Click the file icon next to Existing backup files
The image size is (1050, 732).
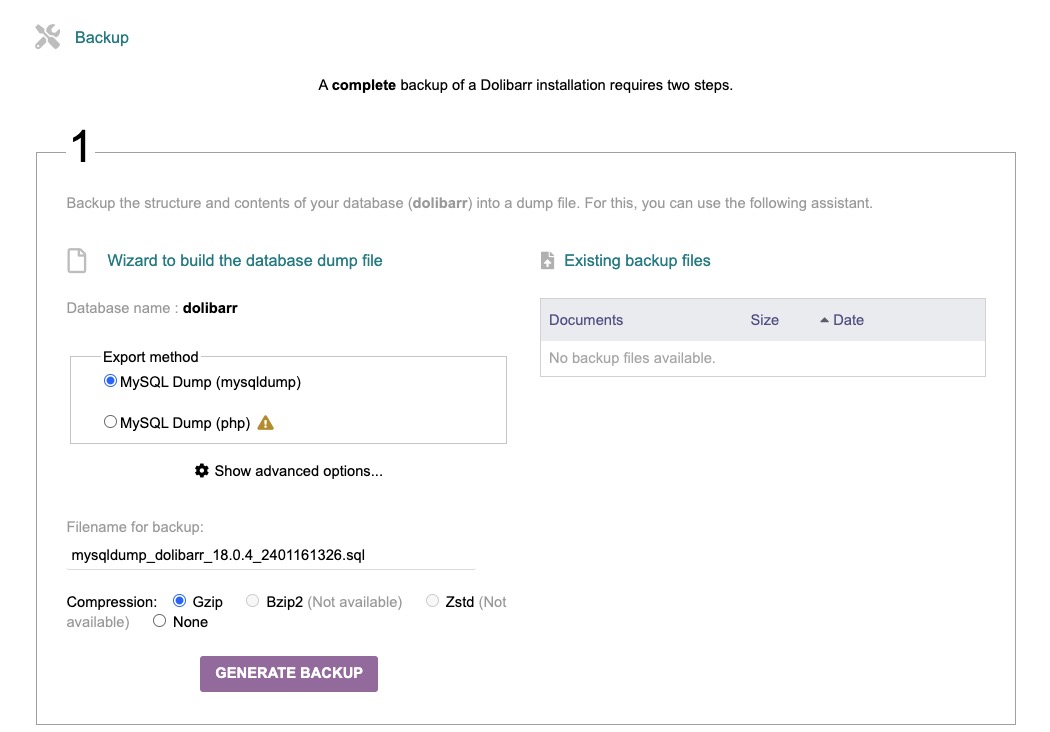[x=546, y=260]
